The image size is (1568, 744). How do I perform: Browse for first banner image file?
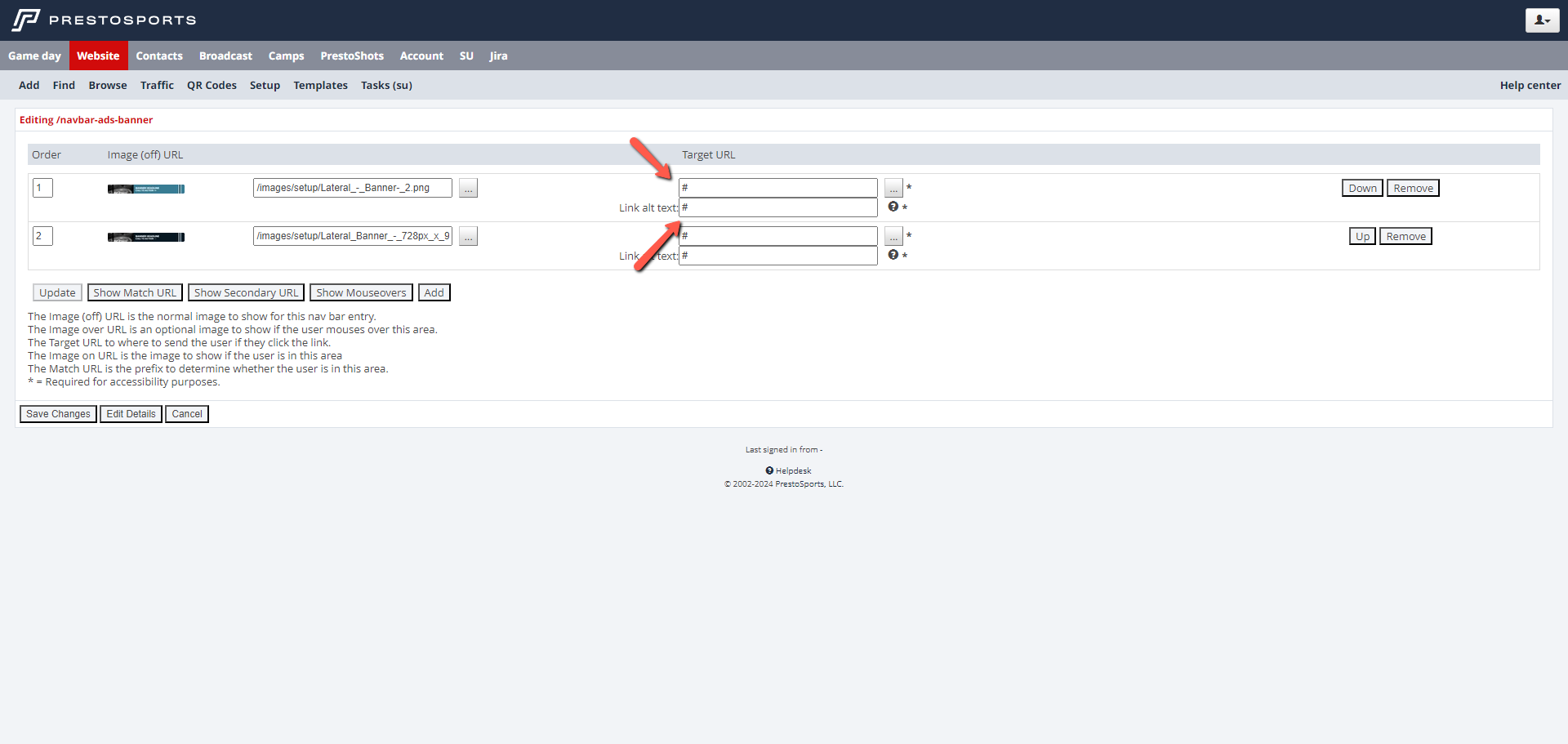[468, 189]
